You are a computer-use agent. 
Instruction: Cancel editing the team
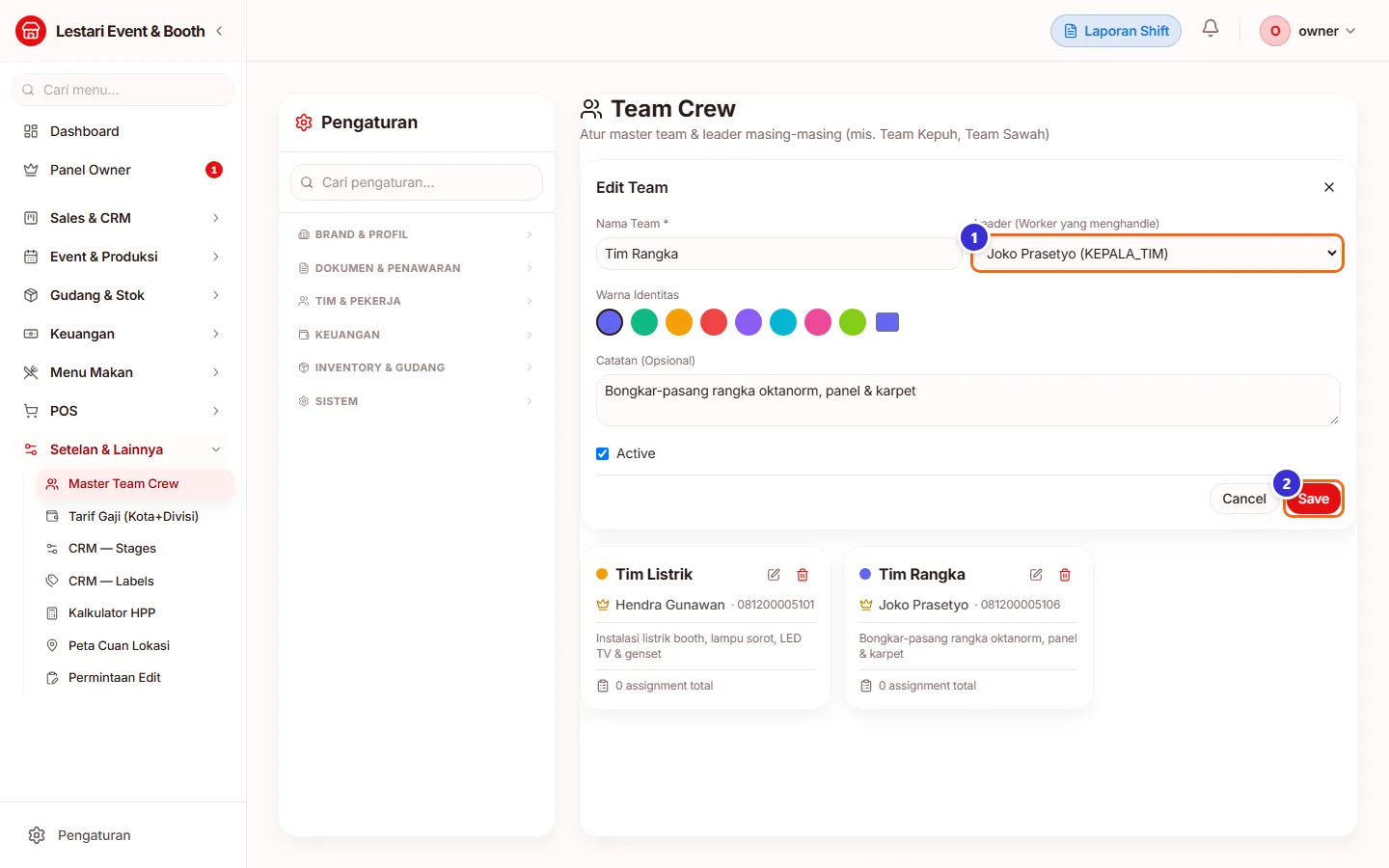coord(1243,499)
